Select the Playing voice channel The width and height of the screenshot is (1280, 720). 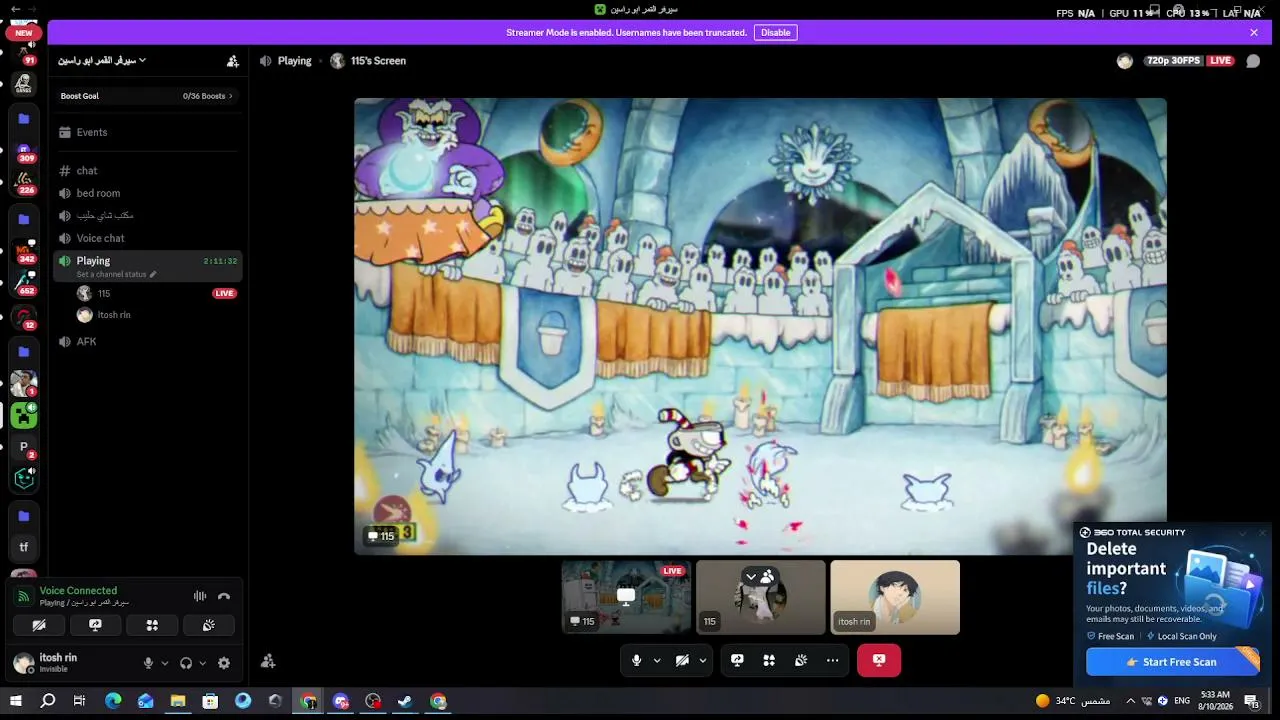148,265
